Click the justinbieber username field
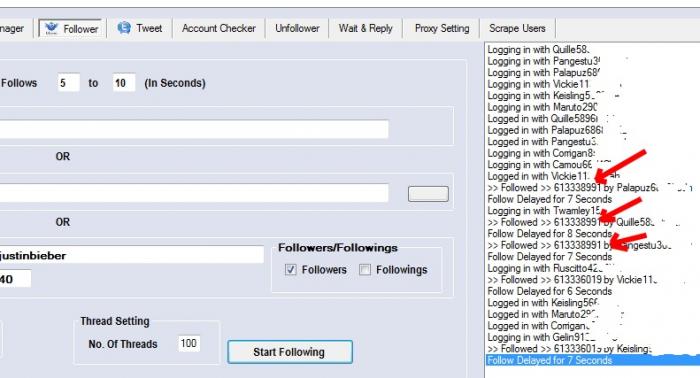The width and height of the screenshot is (700, 378). [132, 255]
